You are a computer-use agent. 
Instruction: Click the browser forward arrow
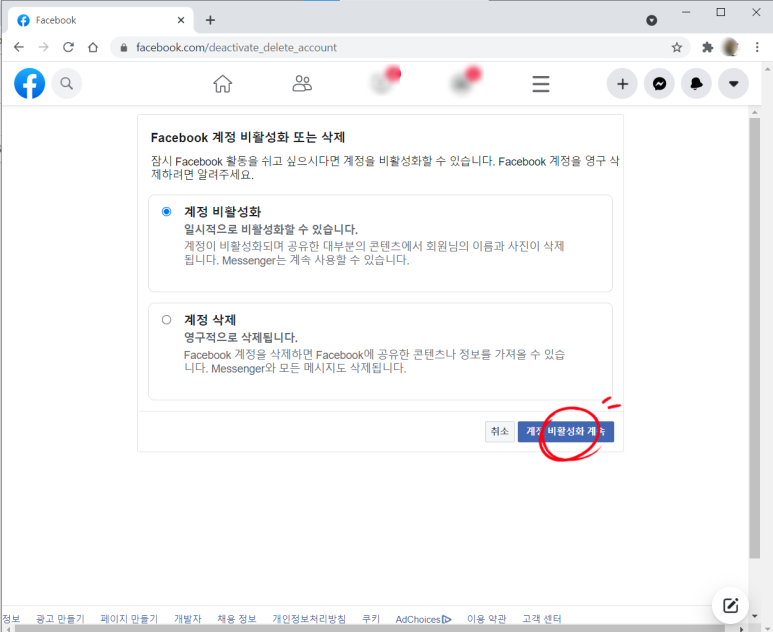[x=43, y=47]
